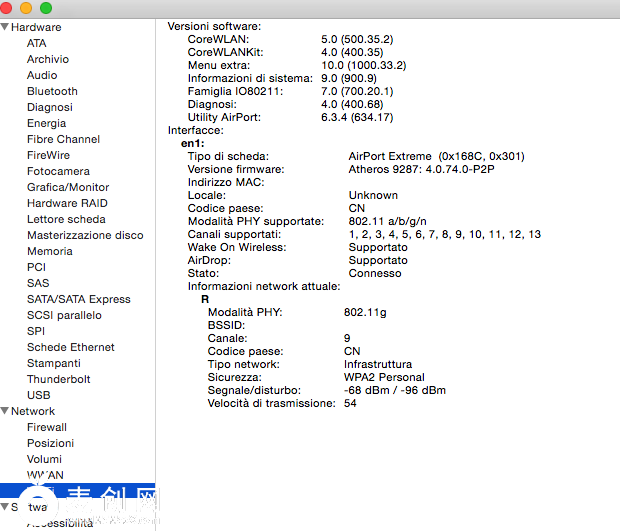
Task: Collapse the Network section disclosure triangle
Action: (x=5, y=411)
